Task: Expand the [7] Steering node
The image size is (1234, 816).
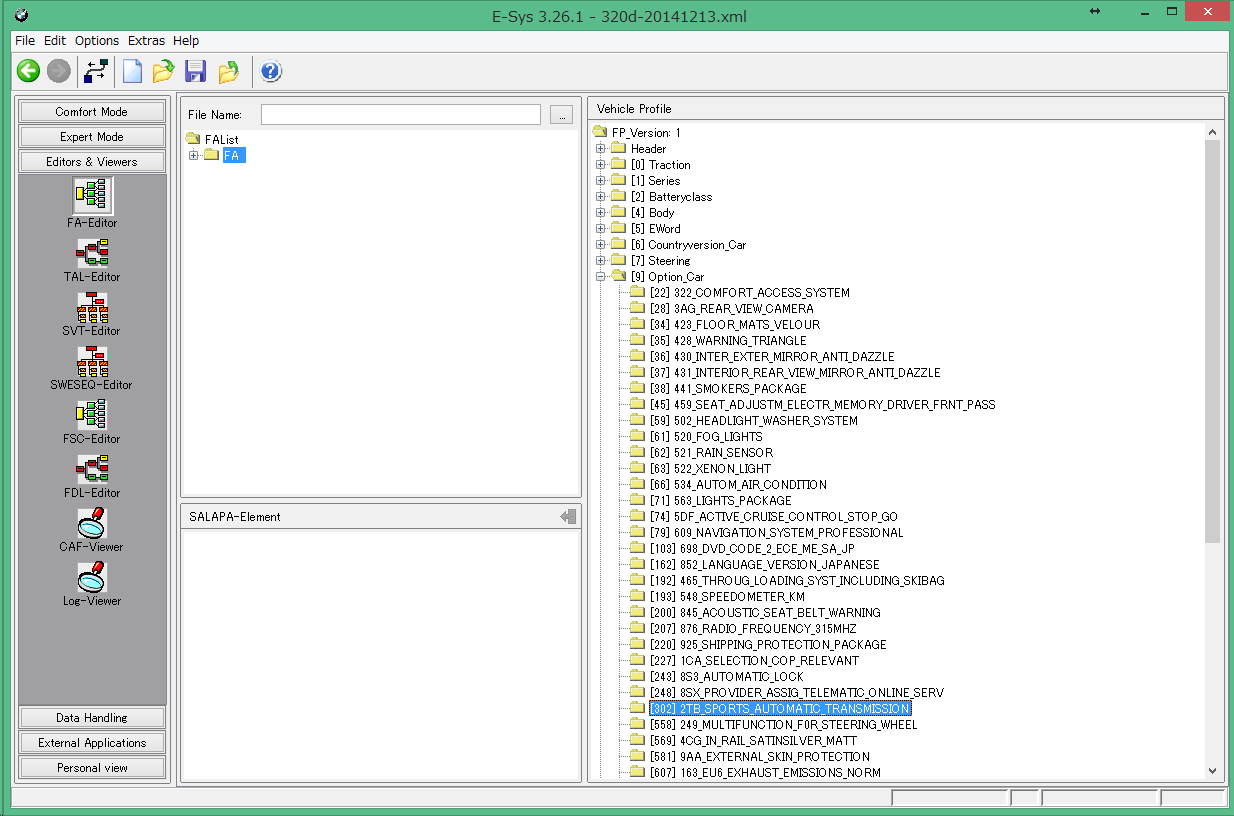Action: (601, 260)
